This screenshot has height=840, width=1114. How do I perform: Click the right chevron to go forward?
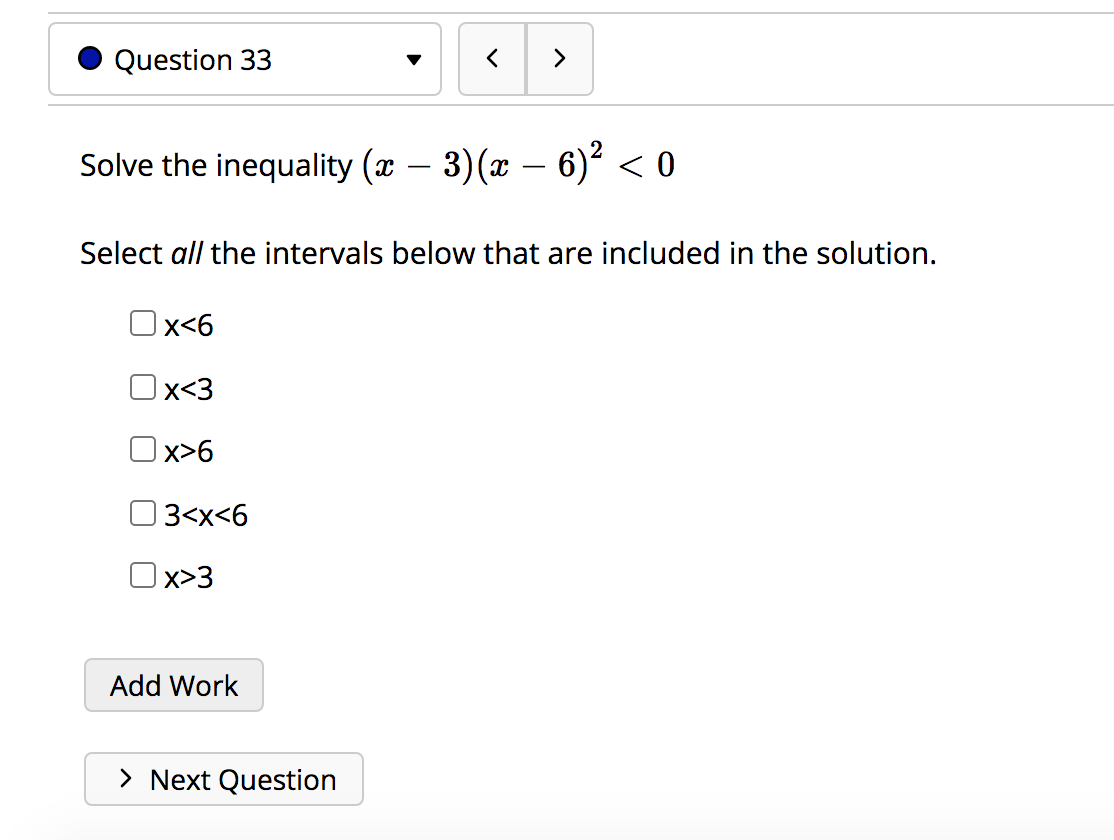point(561,58)
